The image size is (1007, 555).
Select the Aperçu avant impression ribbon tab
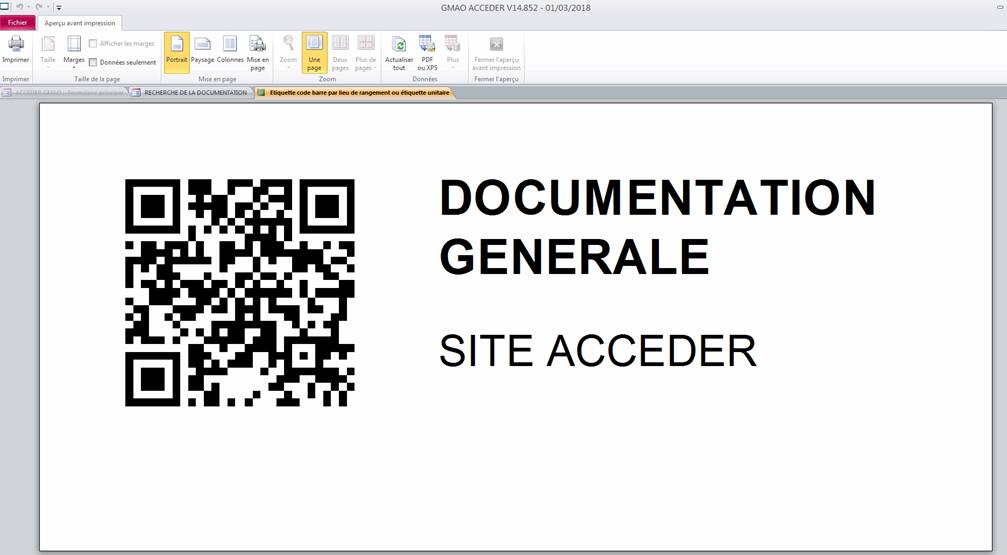[80, 23]
